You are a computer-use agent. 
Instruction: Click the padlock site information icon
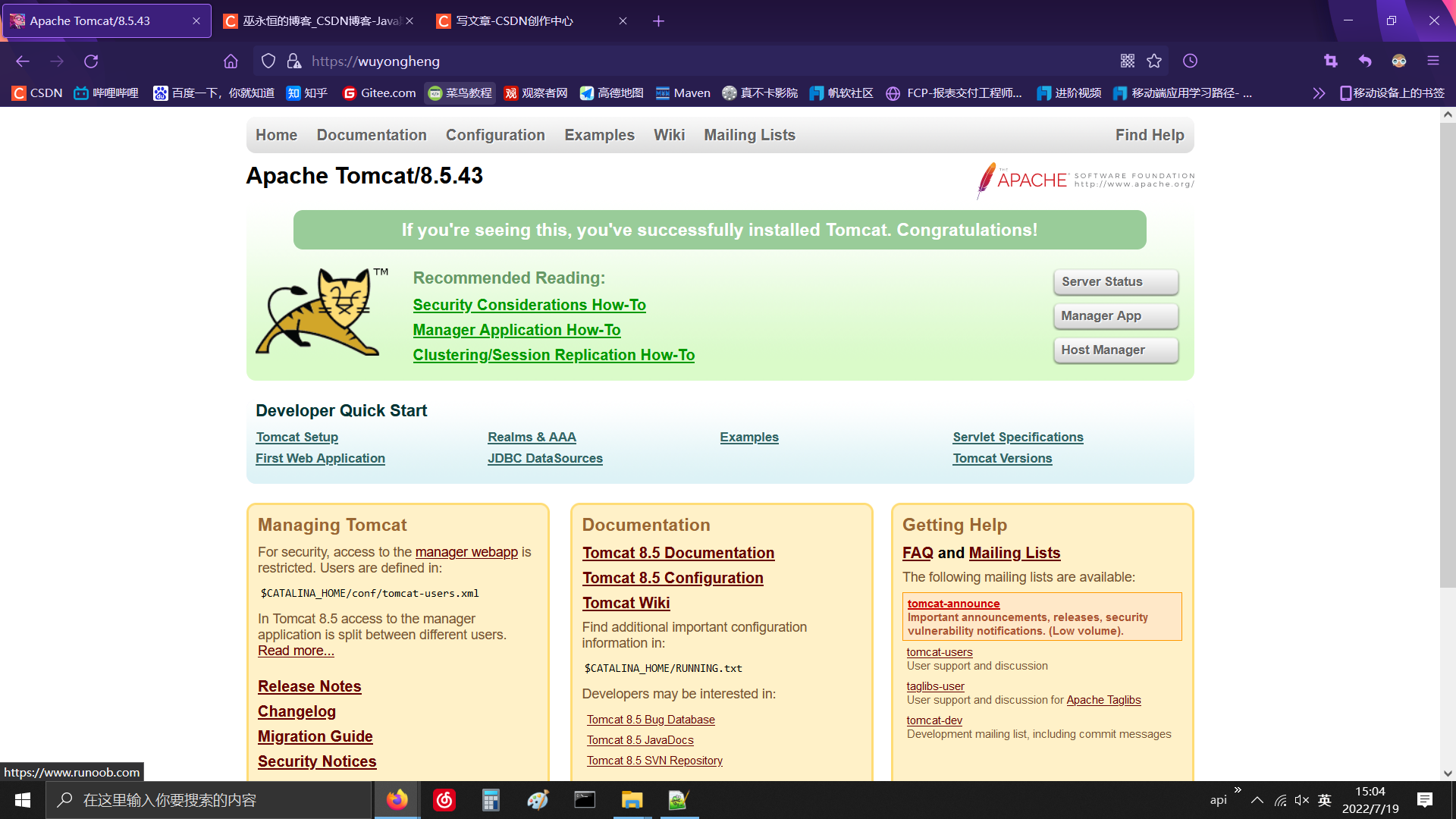tap(294, 61)
